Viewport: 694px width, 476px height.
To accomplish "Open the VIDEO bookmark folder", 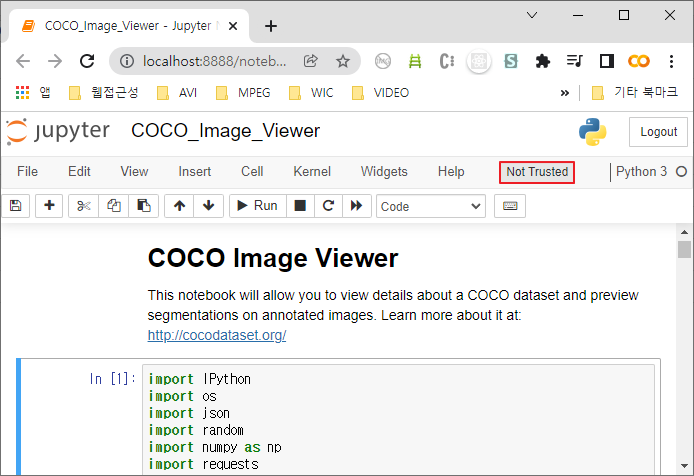I will point(381,93).
